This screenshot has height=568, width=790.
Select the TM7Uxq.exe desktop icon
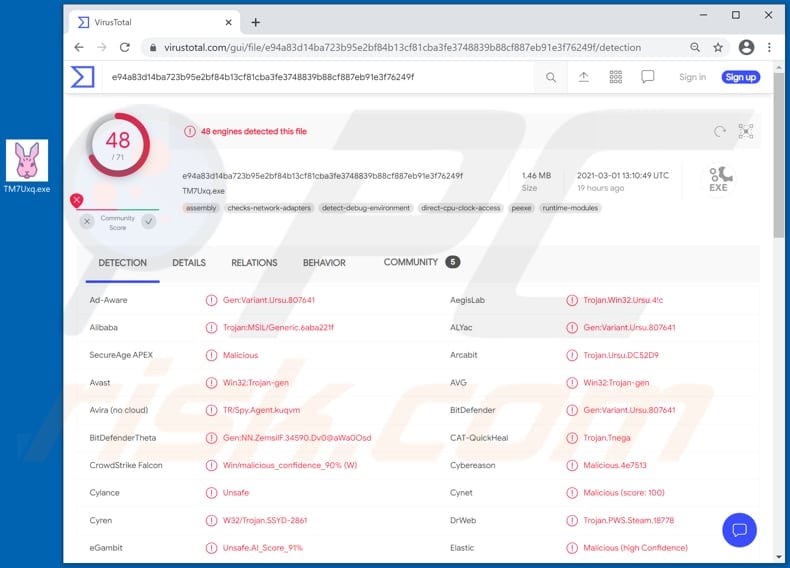(x=27, y=167)
